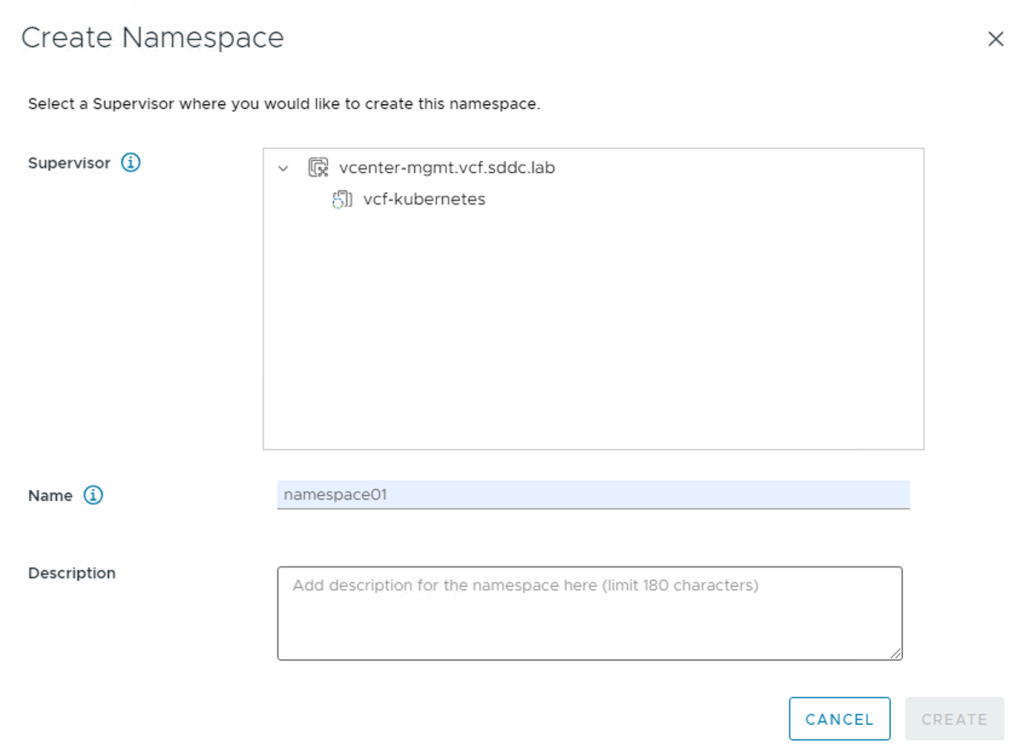Click the info icon next to Name
Viewport: 1024px width, 754px height.
pyautogui.click(x=93, y=495)
